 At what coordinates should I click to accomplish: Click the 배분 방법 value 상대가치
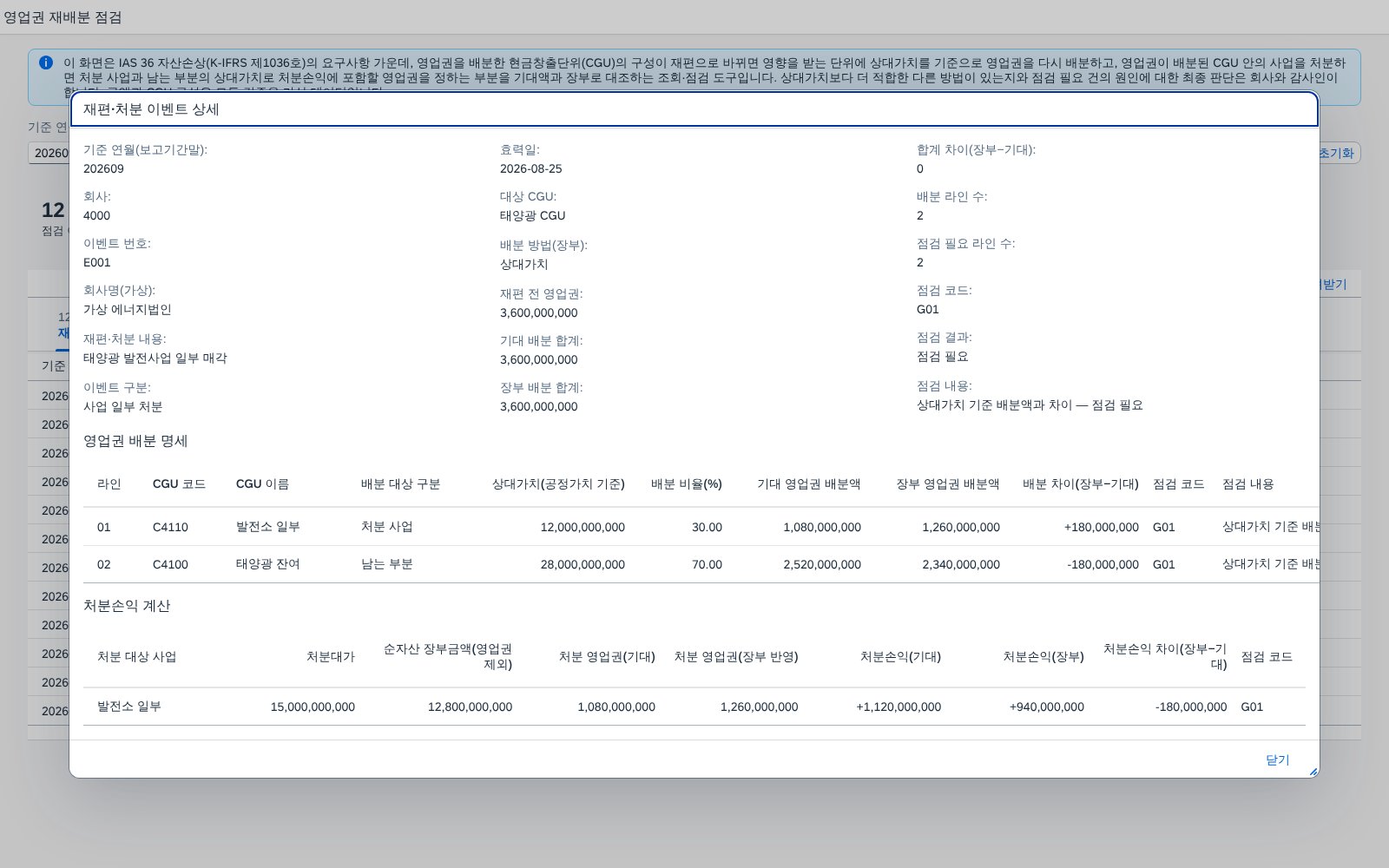[524, 264]
